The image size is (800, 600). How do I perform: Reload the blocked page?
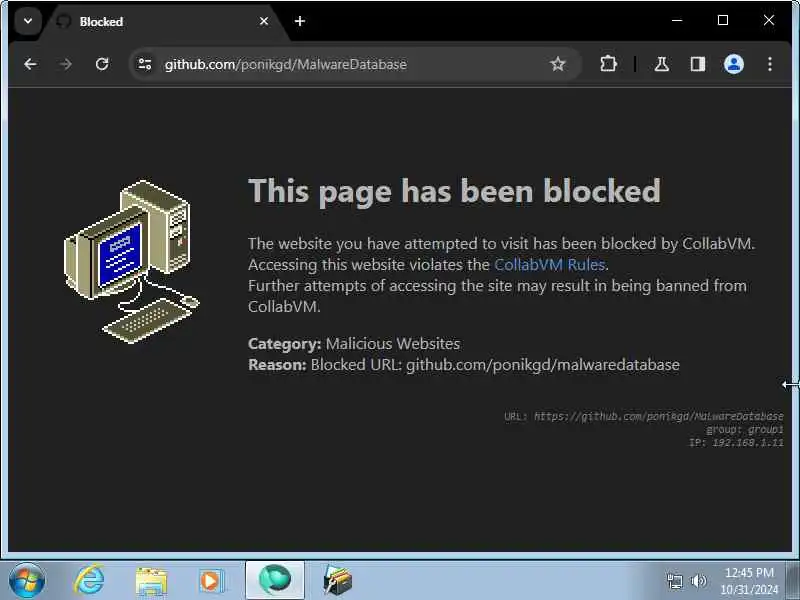[102, 64]
